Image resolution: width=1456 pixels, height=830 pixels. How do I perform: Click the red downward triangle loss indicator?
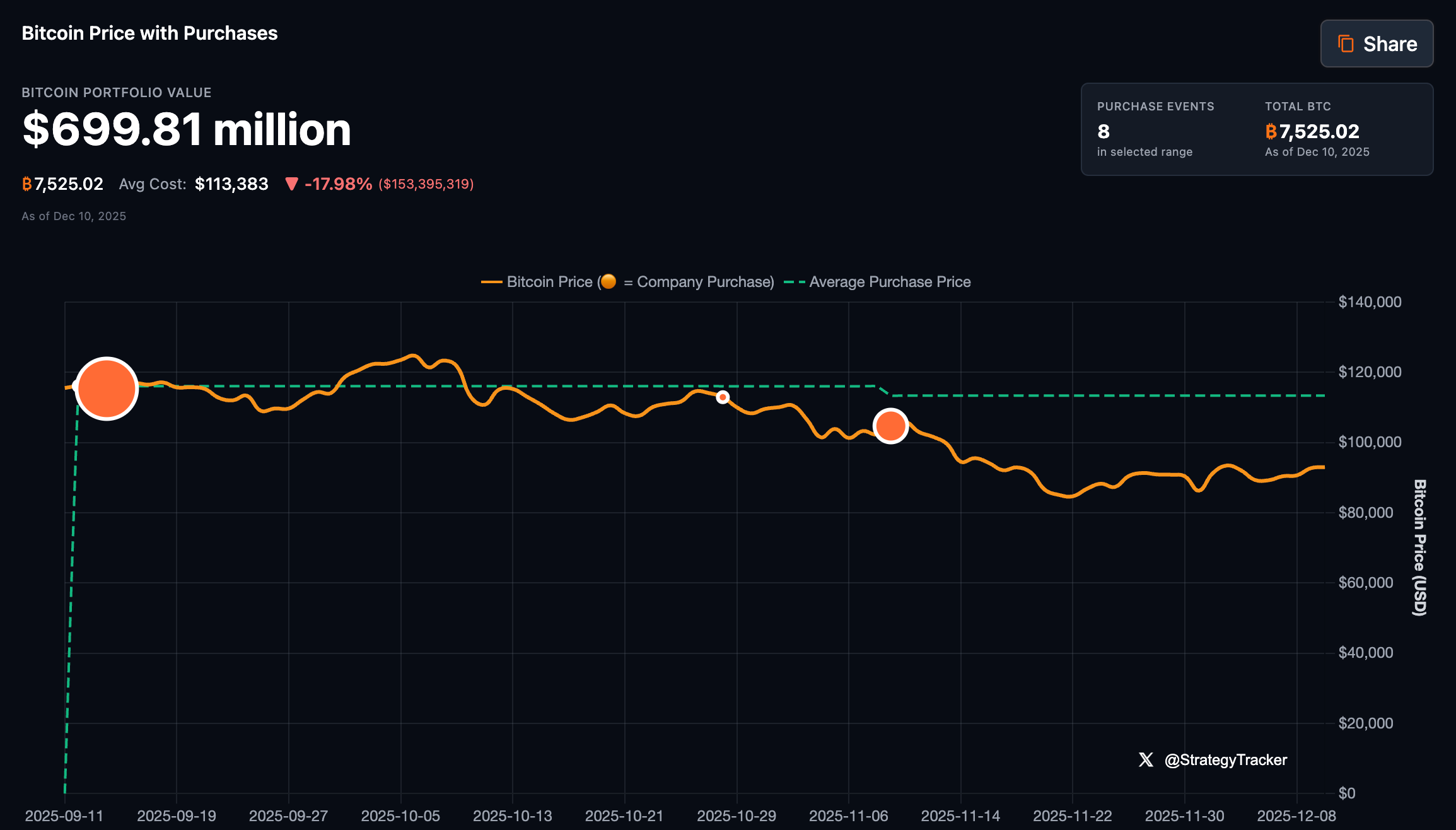[293, 184]
